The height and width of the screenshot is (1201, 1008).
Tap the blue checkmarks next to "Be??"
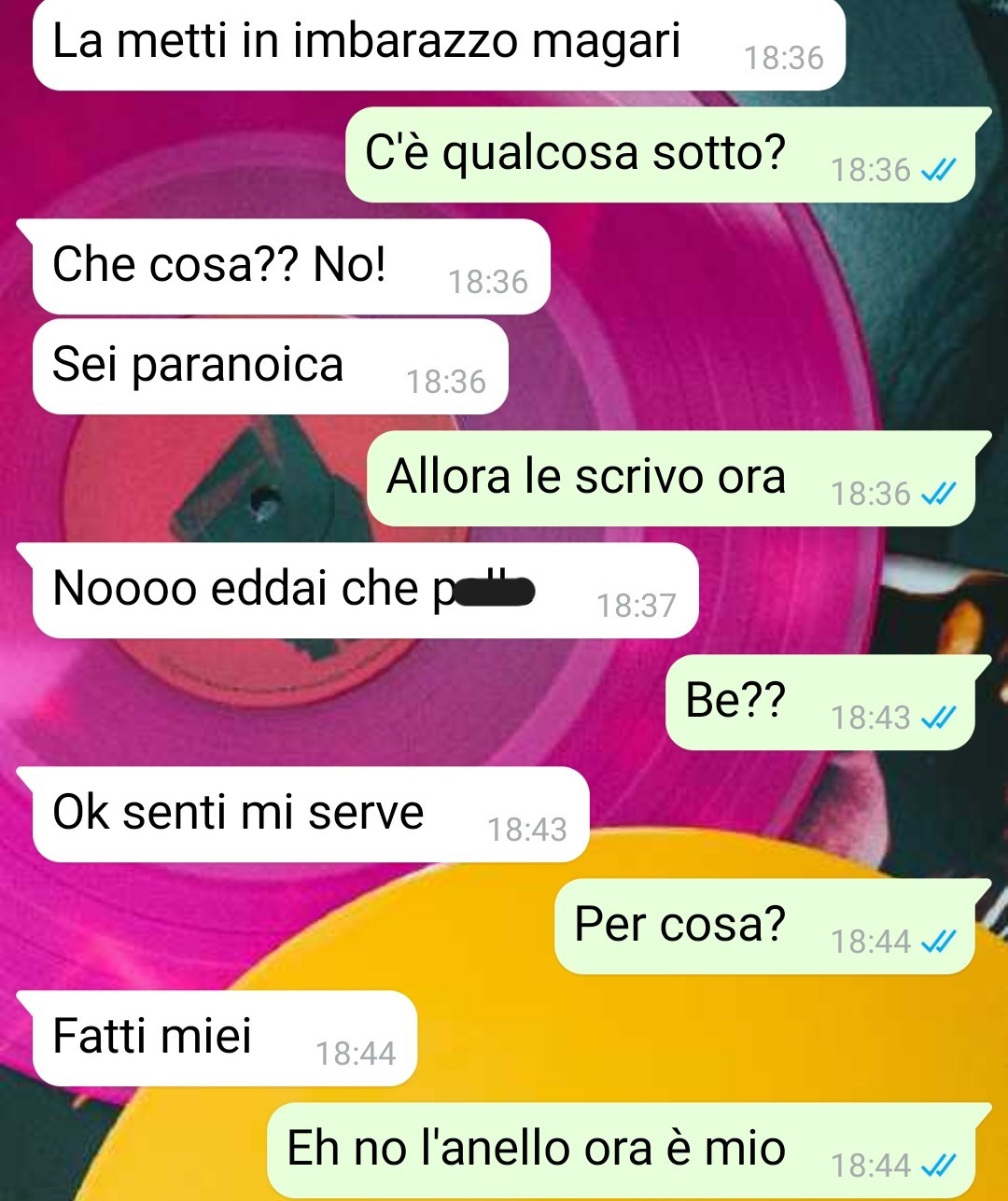click(x=938, y=717)
